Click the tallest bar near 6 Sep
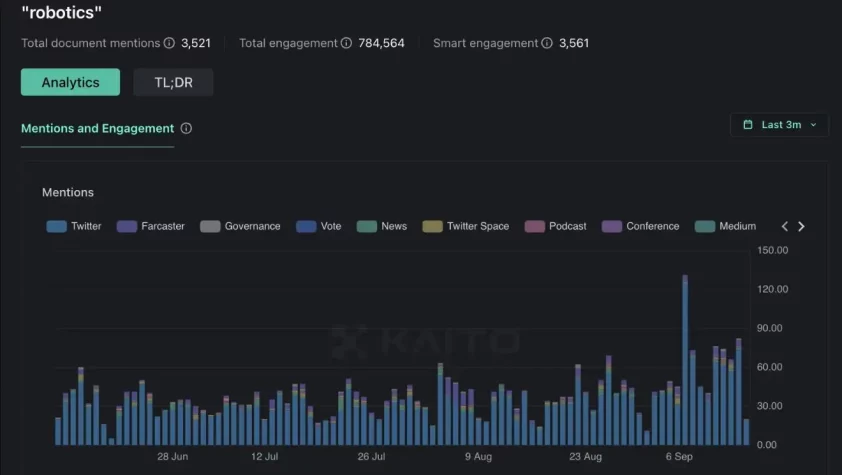Viewport: 842px width, 475px height. coord(685,360)
